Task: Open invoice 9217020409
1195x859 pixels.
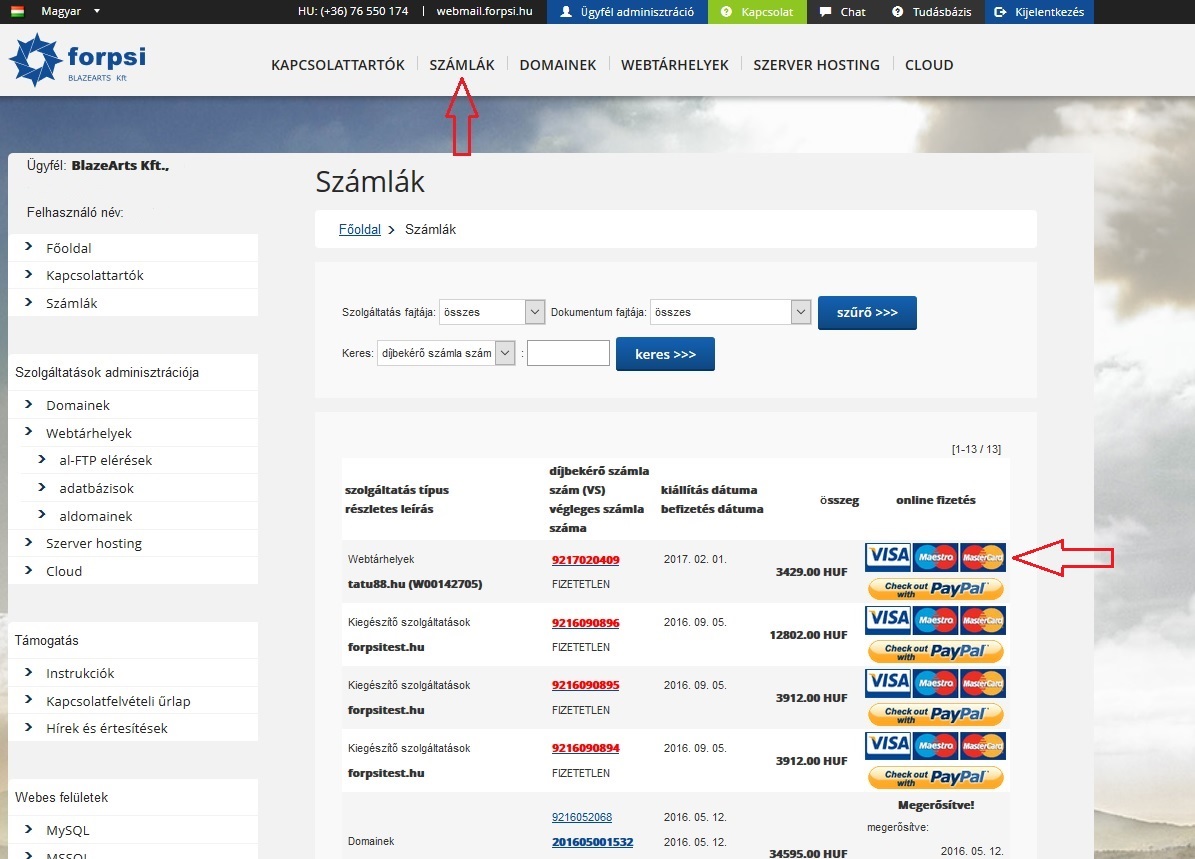Action: tap(585, 559)
